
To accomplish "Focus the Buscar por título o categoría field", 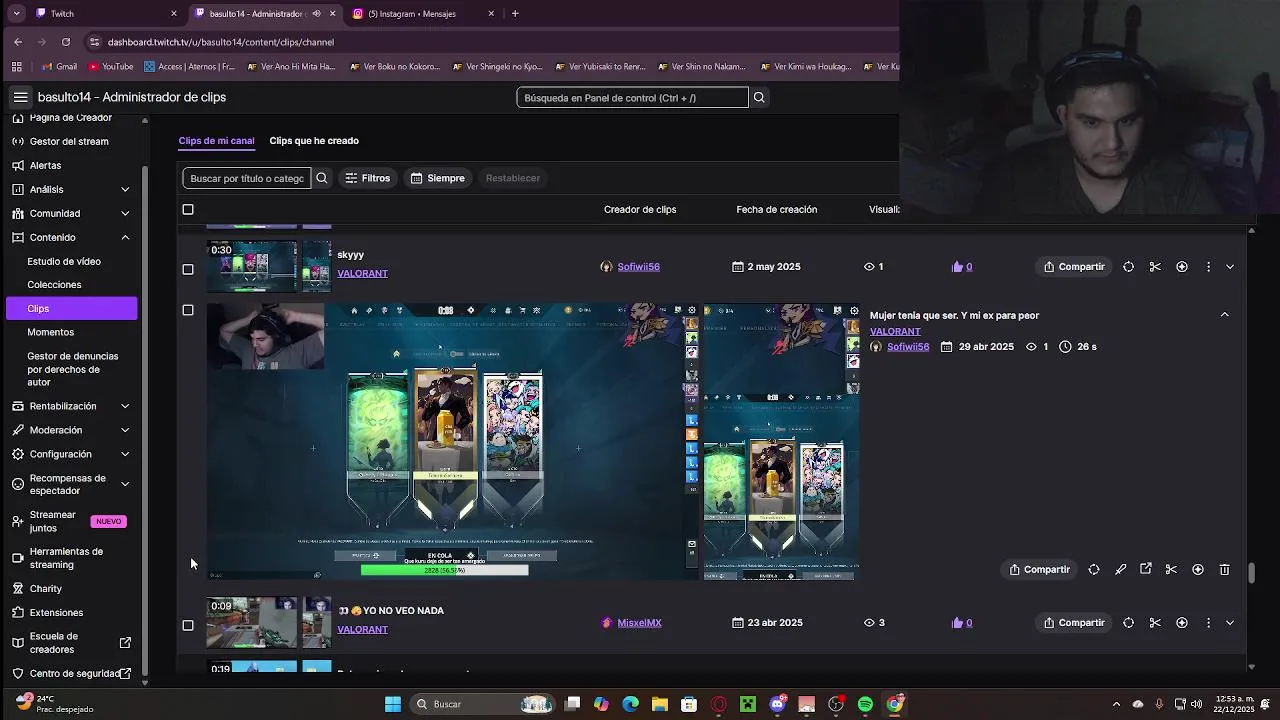I will click(247, 178).
